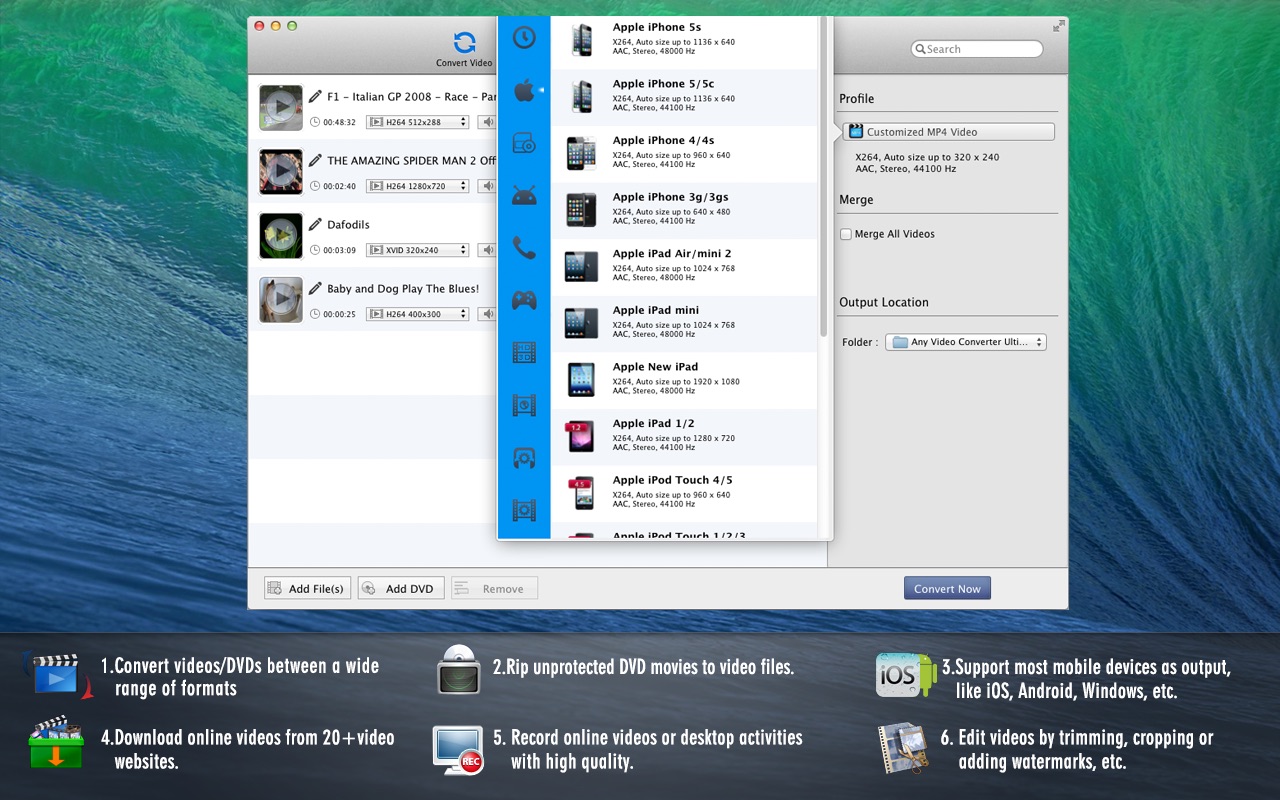Click the 00:02:40 duration text
The image size is (1280, 800).
(339, 187)
